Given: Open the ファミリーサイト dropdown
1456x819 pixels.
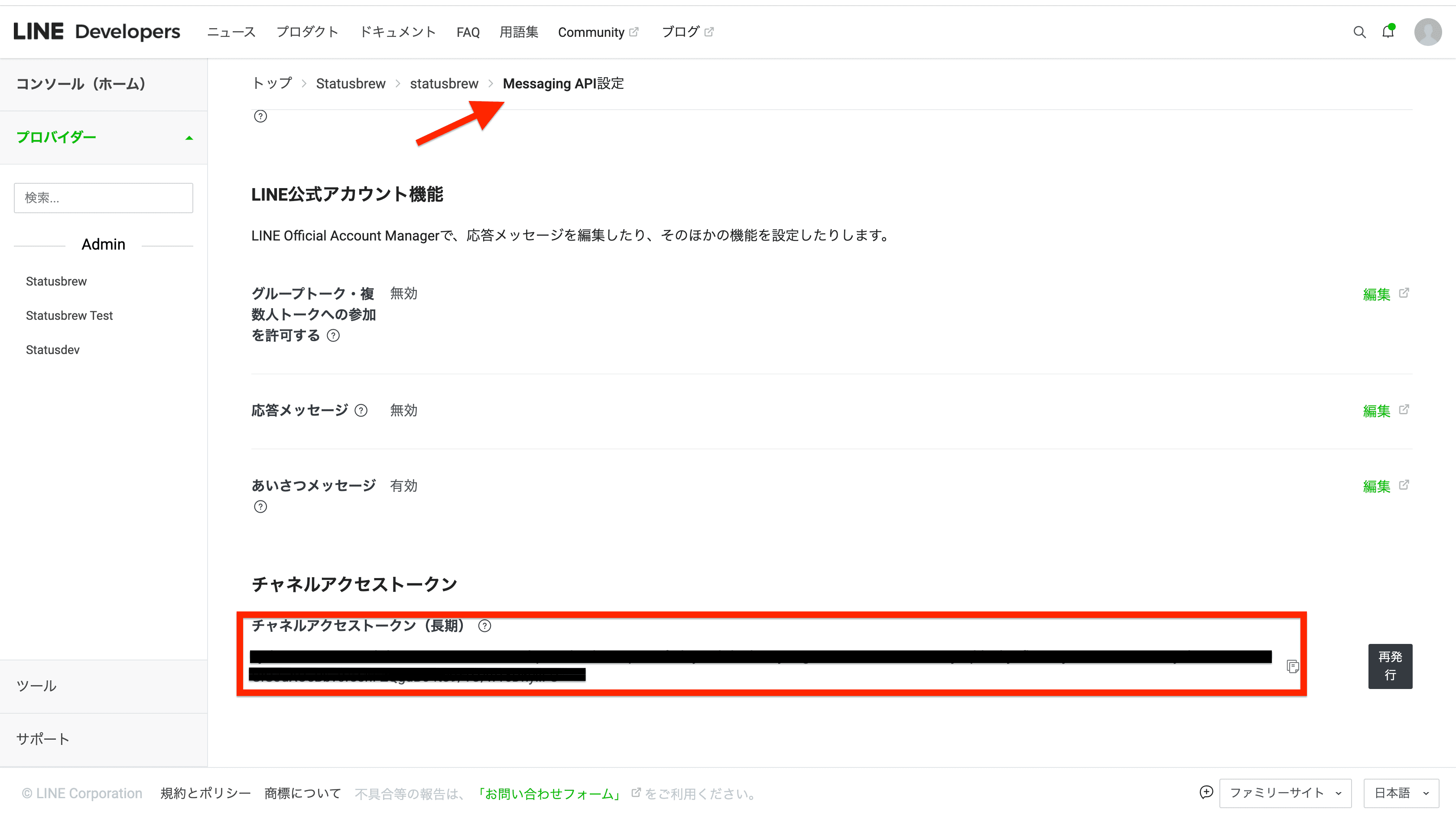Looking at the screenshot, I should pyautogui.click(x=1285, y=793).
